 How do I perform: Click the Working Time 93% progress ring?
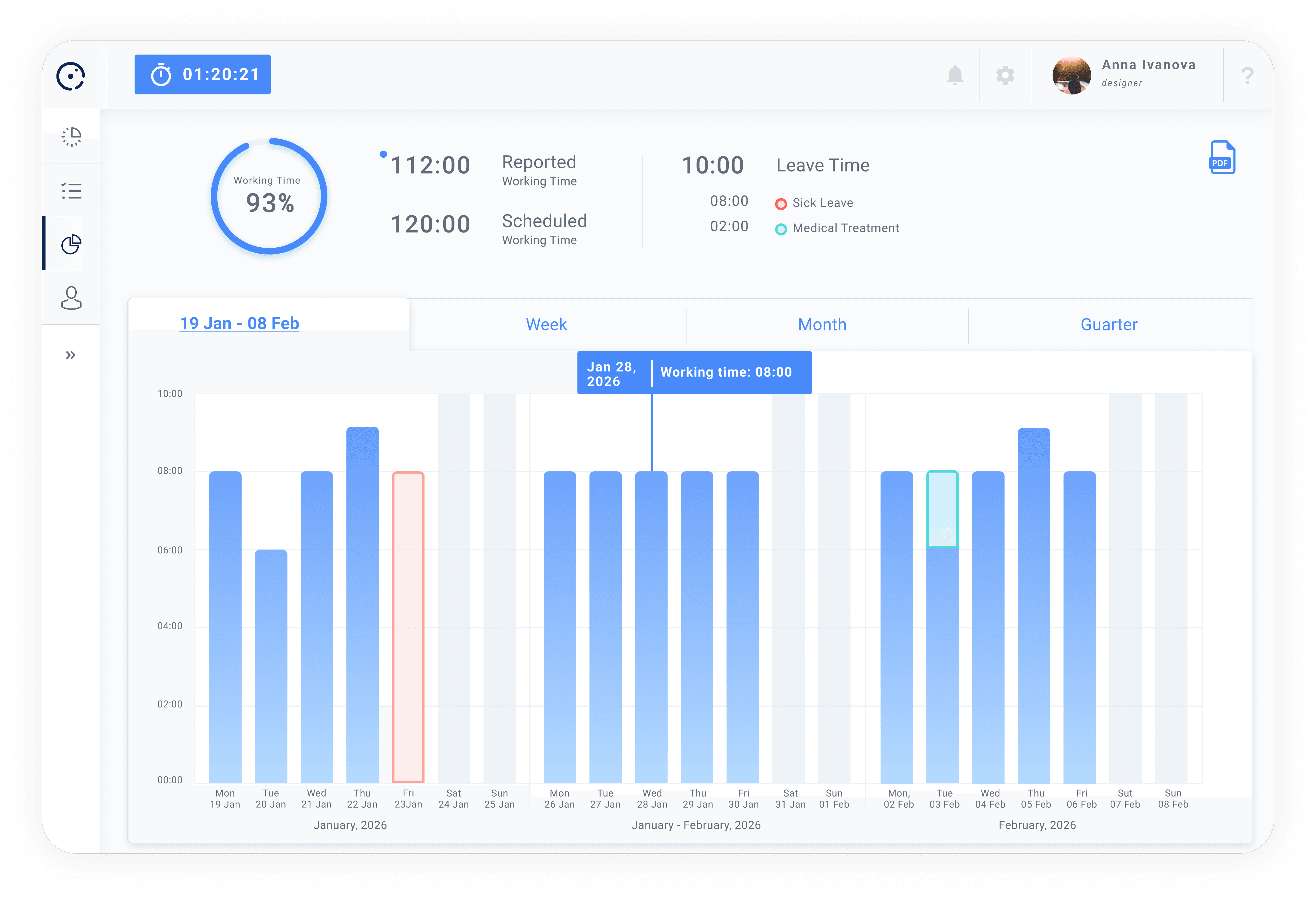[x=269, y=196]
